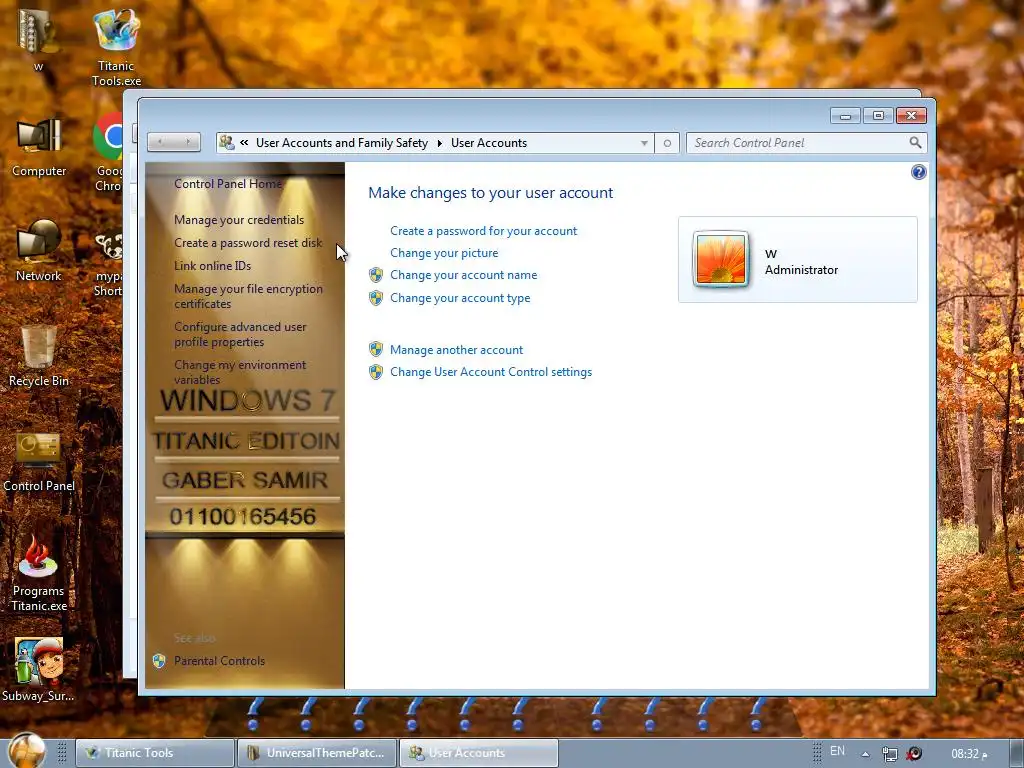
Task: Expand the breadcrumb double chevron
Action: (x=244, y=142)
